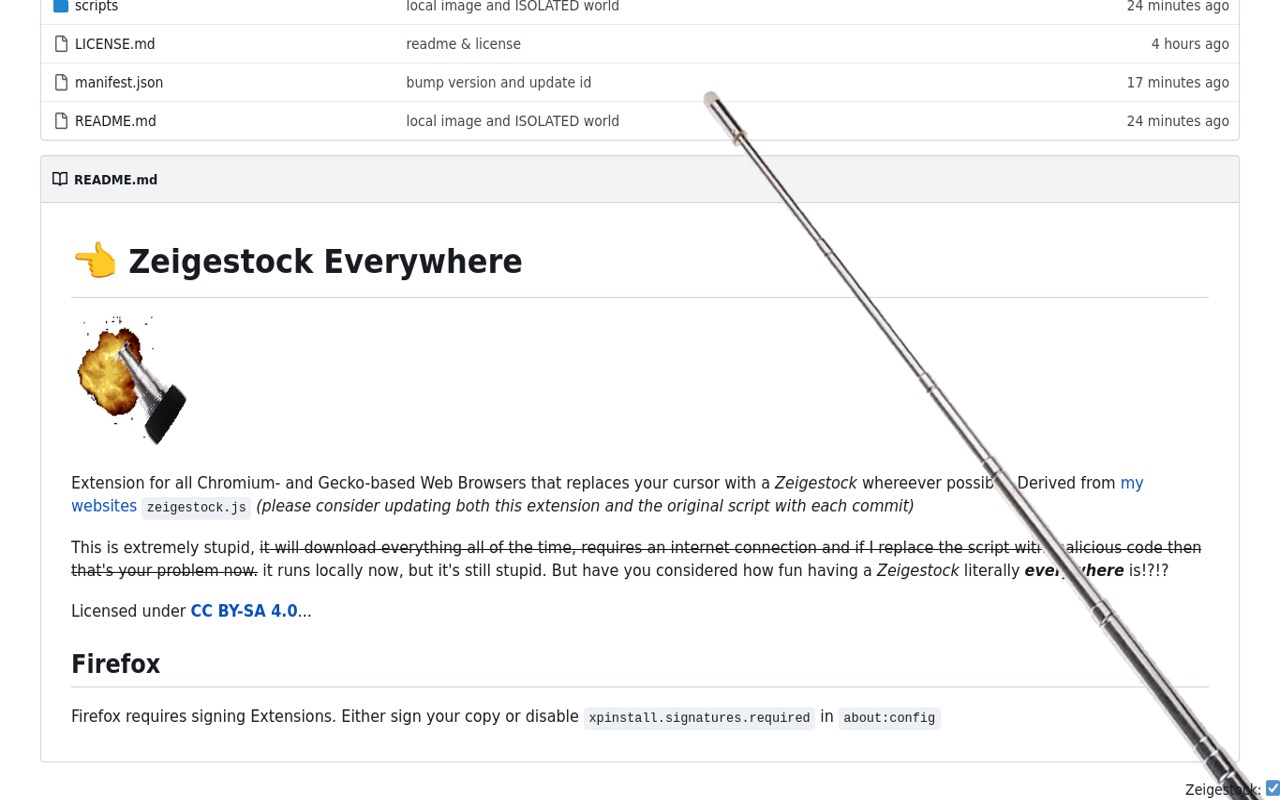Toggle the Zeigestock checkbox
The width and height of the screenshot is (1280, 800).
coord(1272,788)
